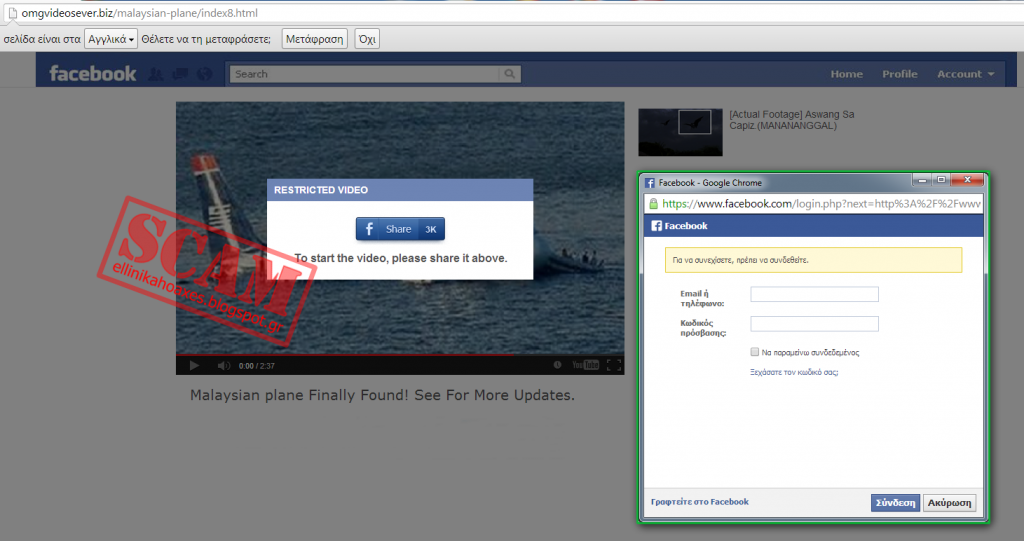1024x541 pixels.
Task: Click the 'Ακύρωση' cancel button
Action: [x=949, y=502]
